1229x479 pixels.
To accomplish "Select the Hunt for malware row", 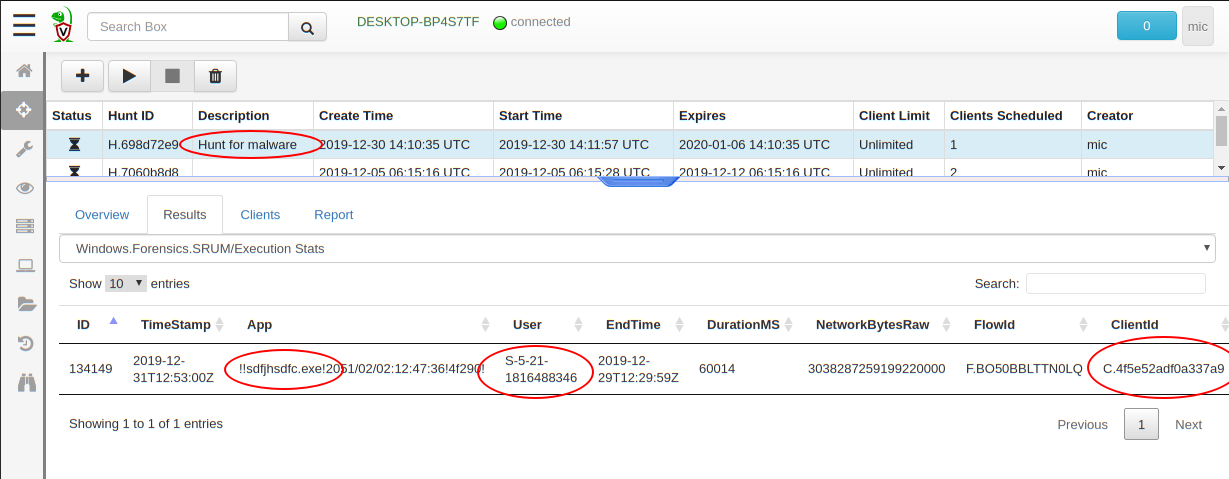I will pyautogui.click(x=247, y=144).
